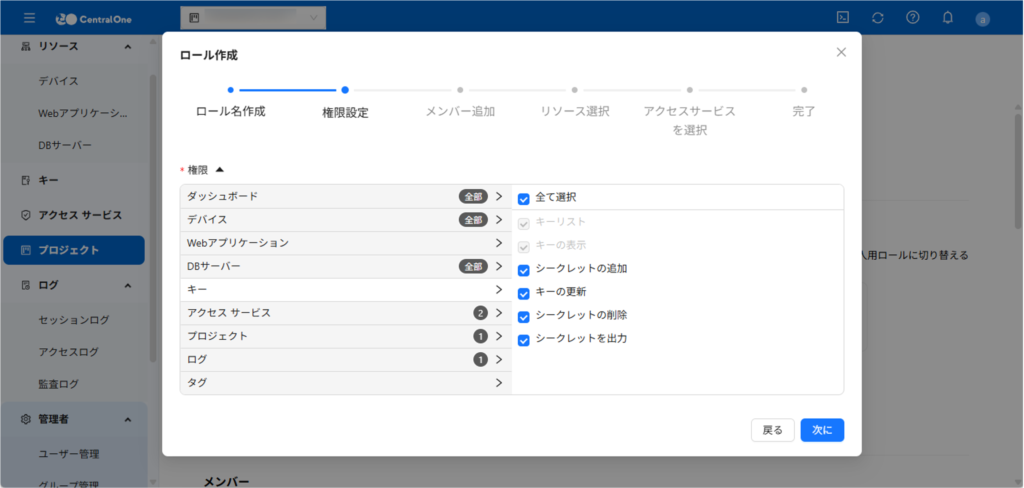Select プロジェクト in the sidebar

74,250
